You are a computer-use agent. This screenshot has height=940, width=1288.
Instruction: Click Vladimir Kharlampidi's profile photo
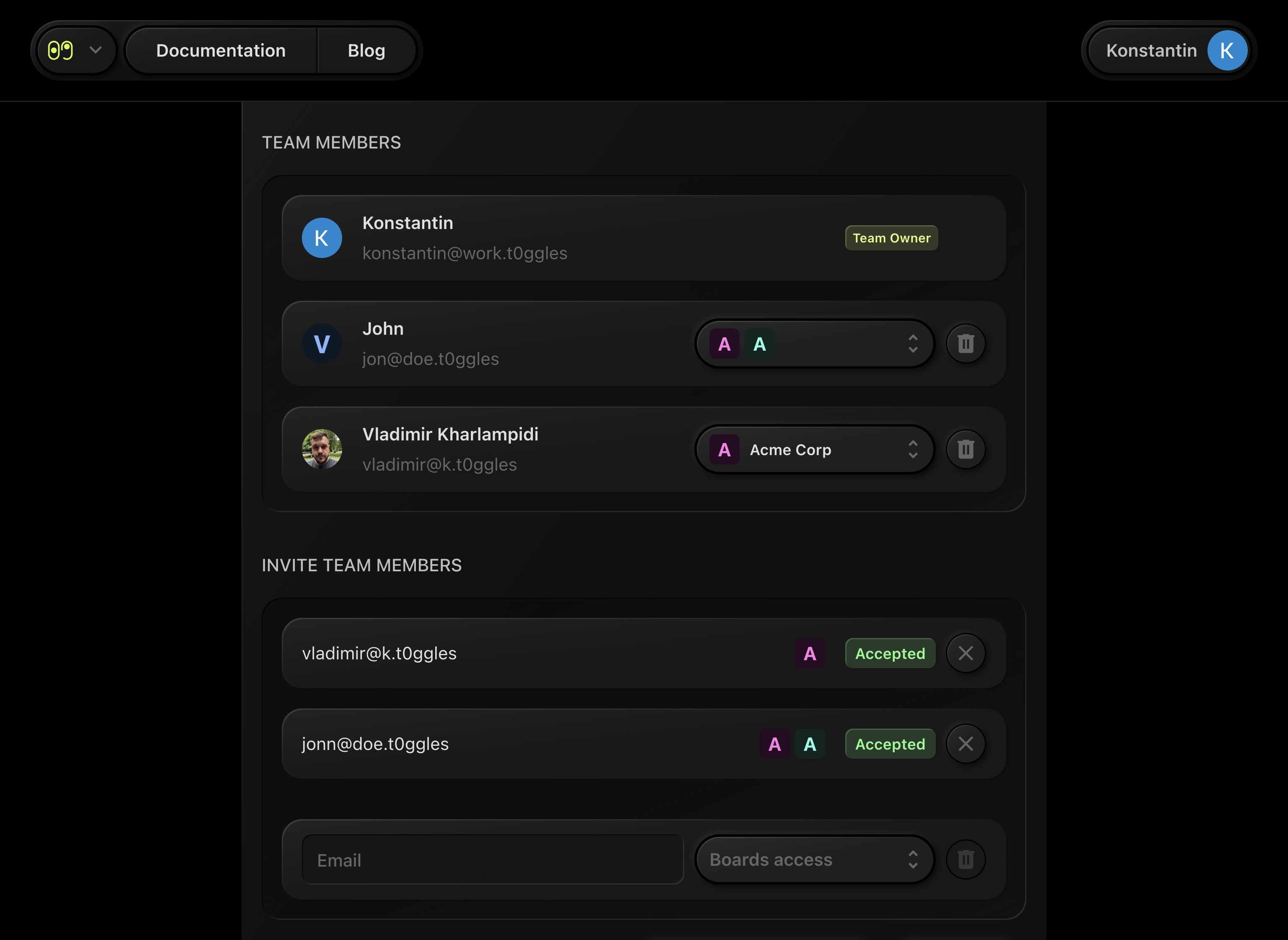322,450
